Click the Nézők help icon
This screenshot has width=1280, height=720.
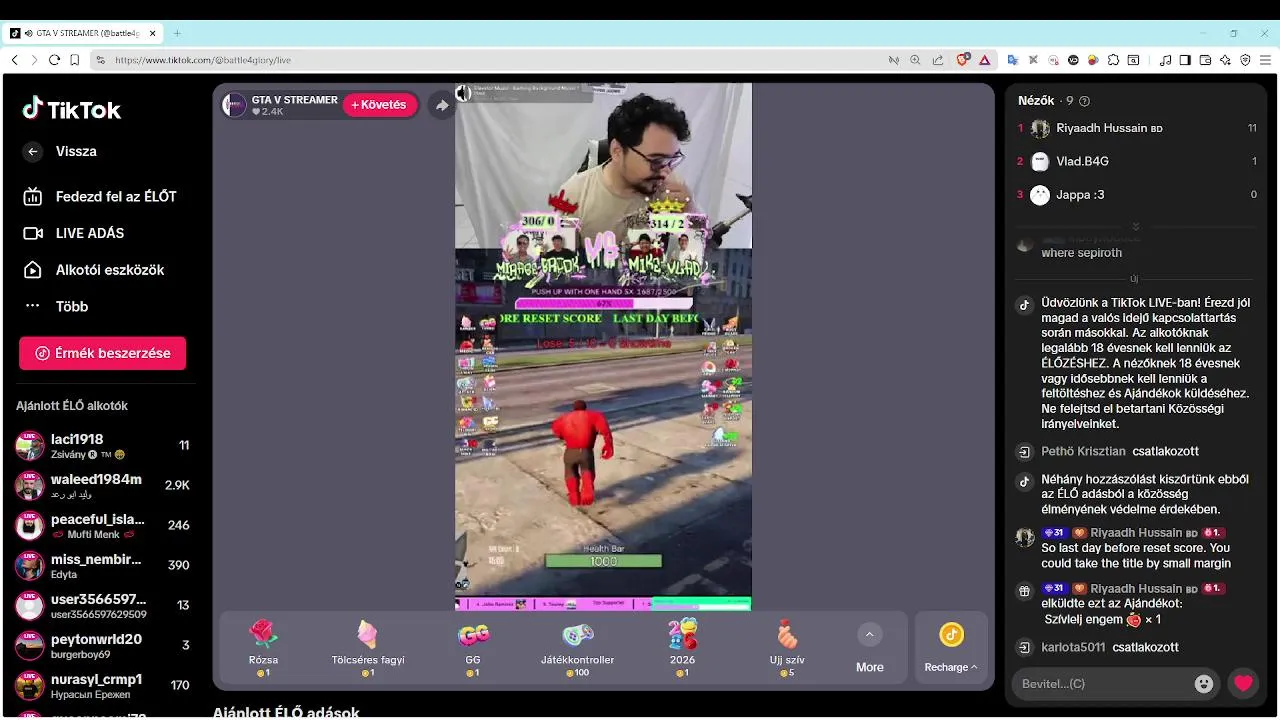tap(1085, 101)
